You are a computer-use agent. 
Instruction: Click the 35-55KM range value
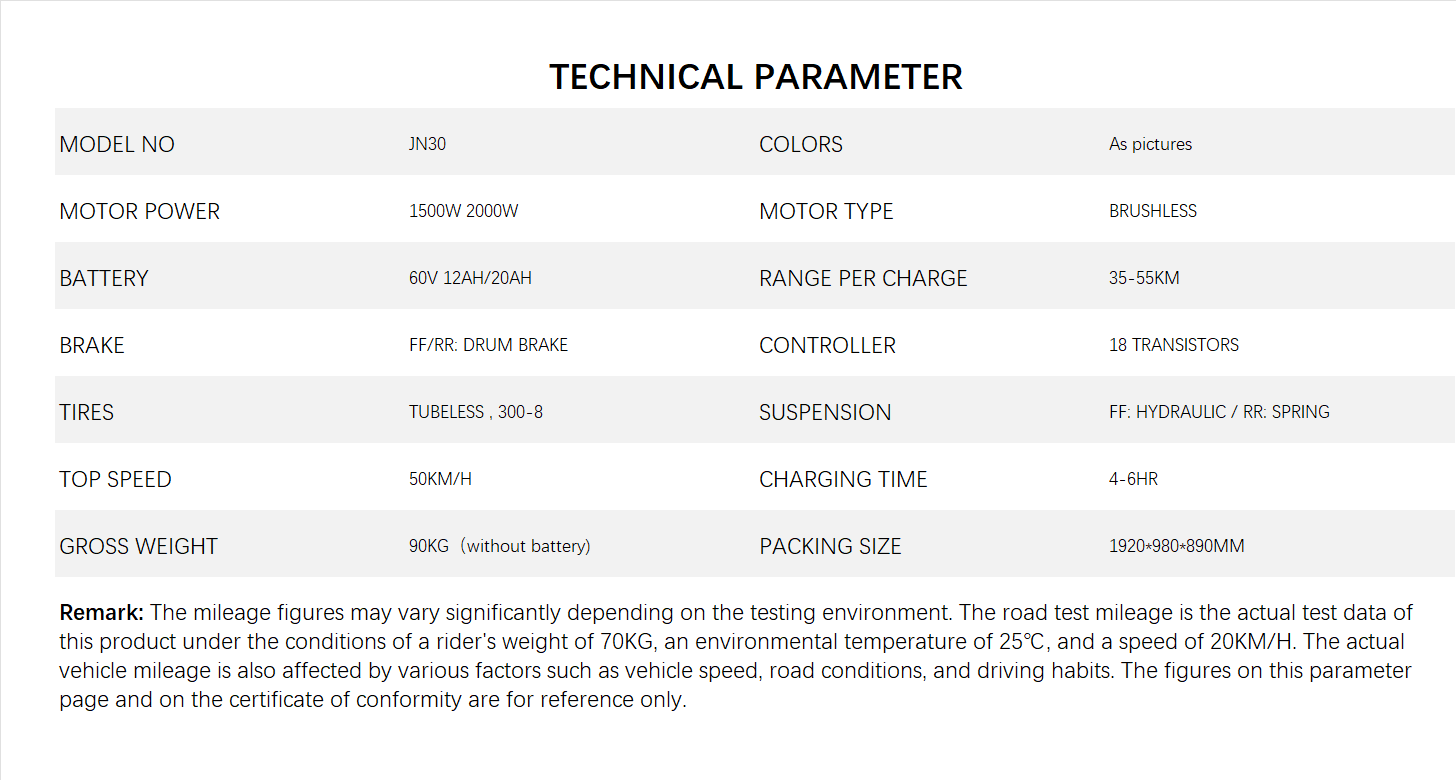1144,278
